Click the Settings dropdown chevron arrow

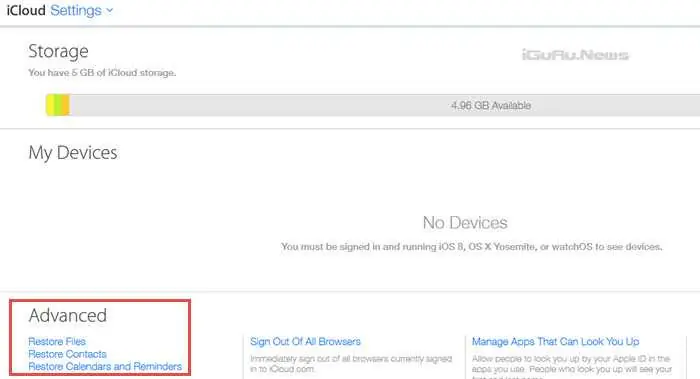point(109,11)
